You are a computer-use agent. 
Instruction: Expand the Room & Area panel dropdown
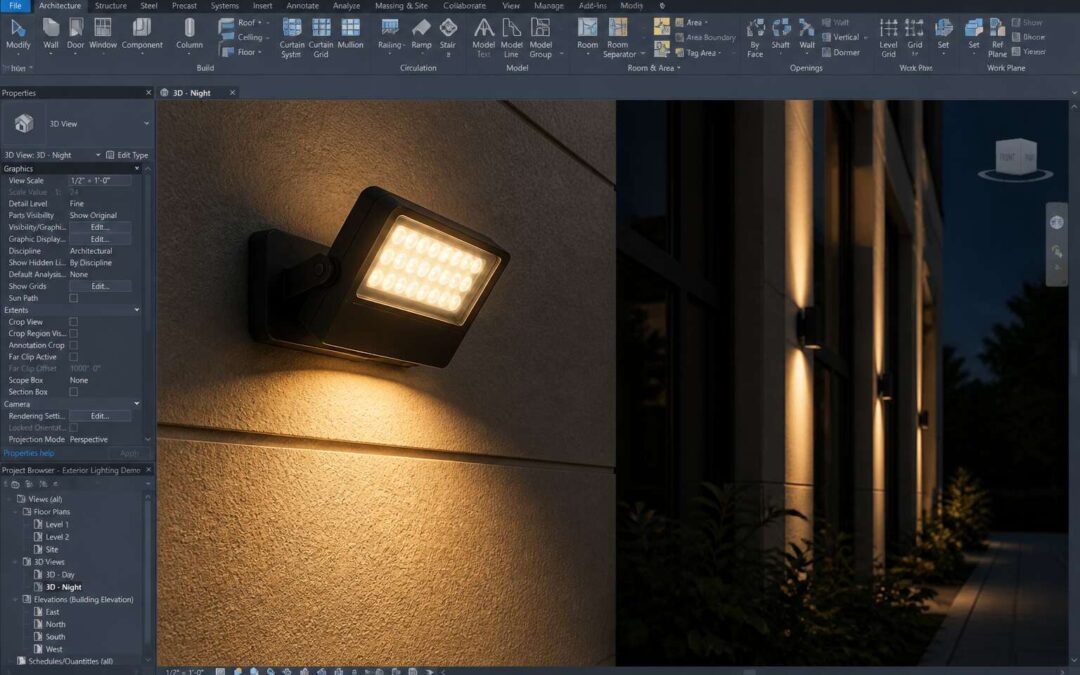point(679,68)
